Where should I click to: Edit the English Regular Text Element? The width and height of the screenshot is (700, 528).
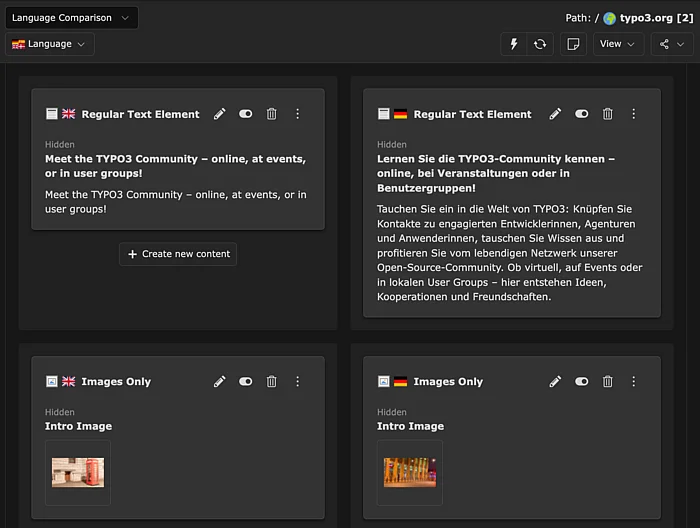(x=219, y=114)
